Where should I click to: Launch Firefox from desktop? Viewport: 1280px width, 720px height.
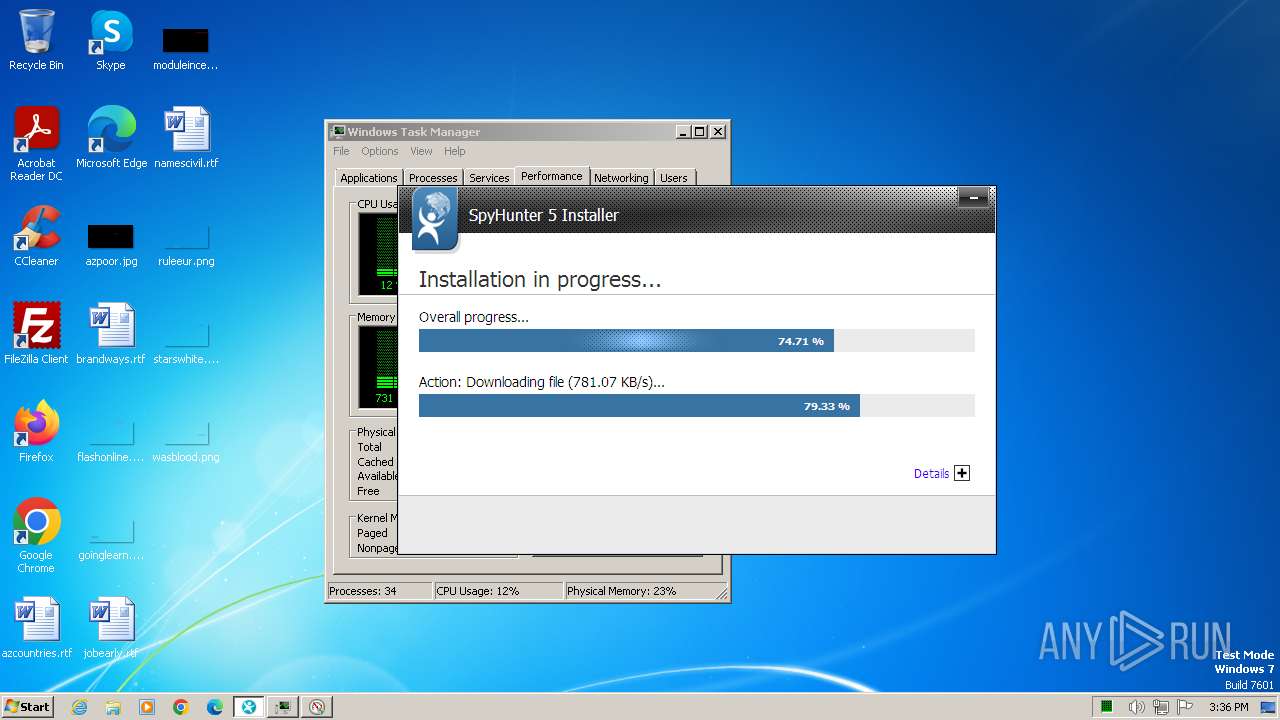click(x=36, y=432)
